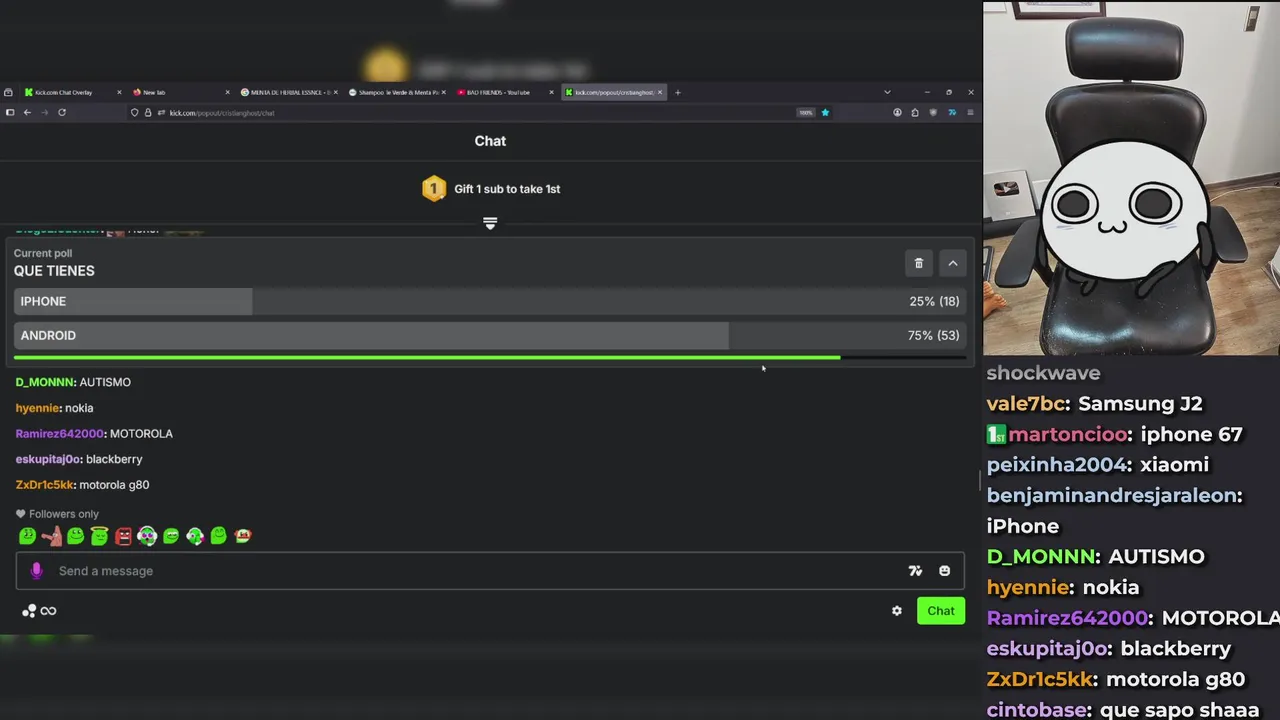
Task: Open the browser extensions icon
Action: tap(915, 113)
